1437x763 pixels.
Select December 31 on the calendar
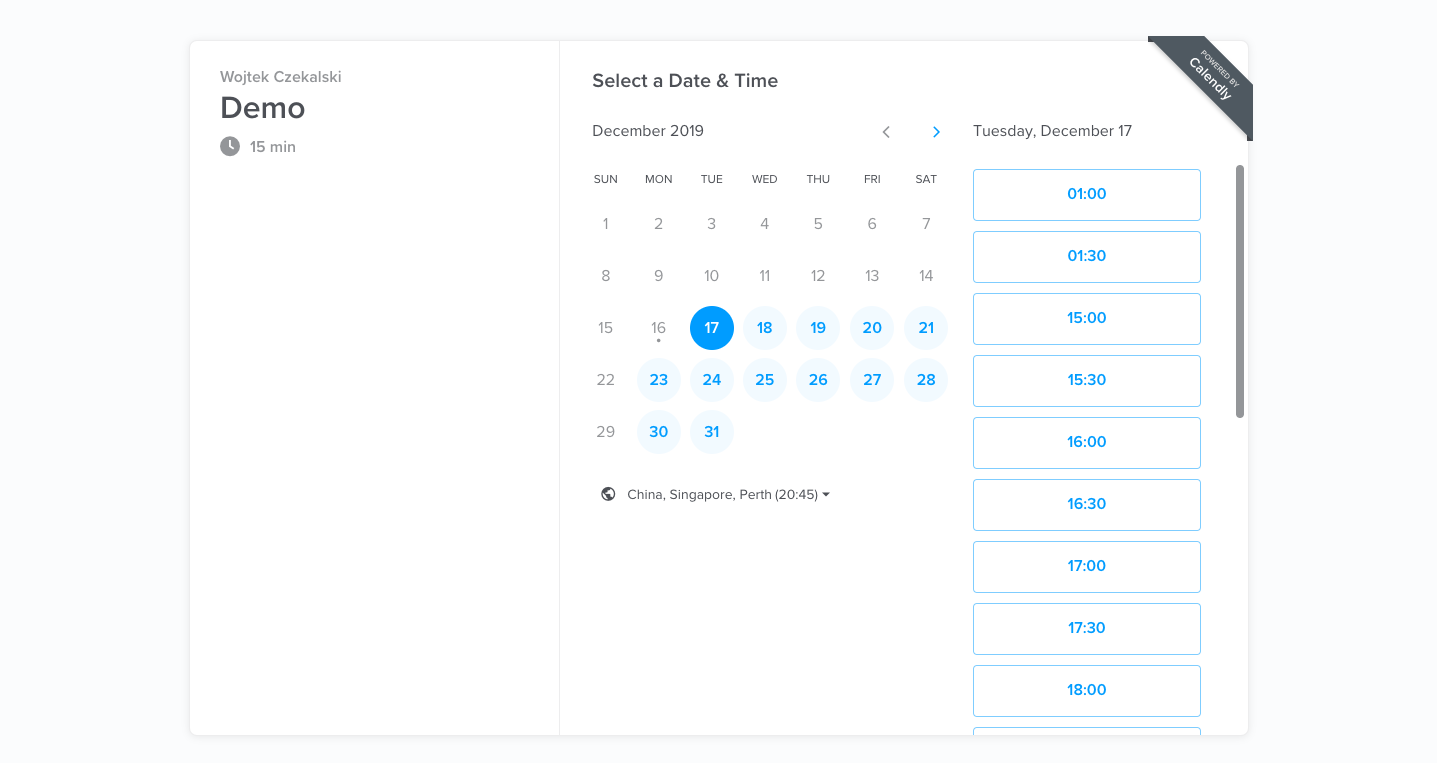pyautogui.click(x=712, y=432)
